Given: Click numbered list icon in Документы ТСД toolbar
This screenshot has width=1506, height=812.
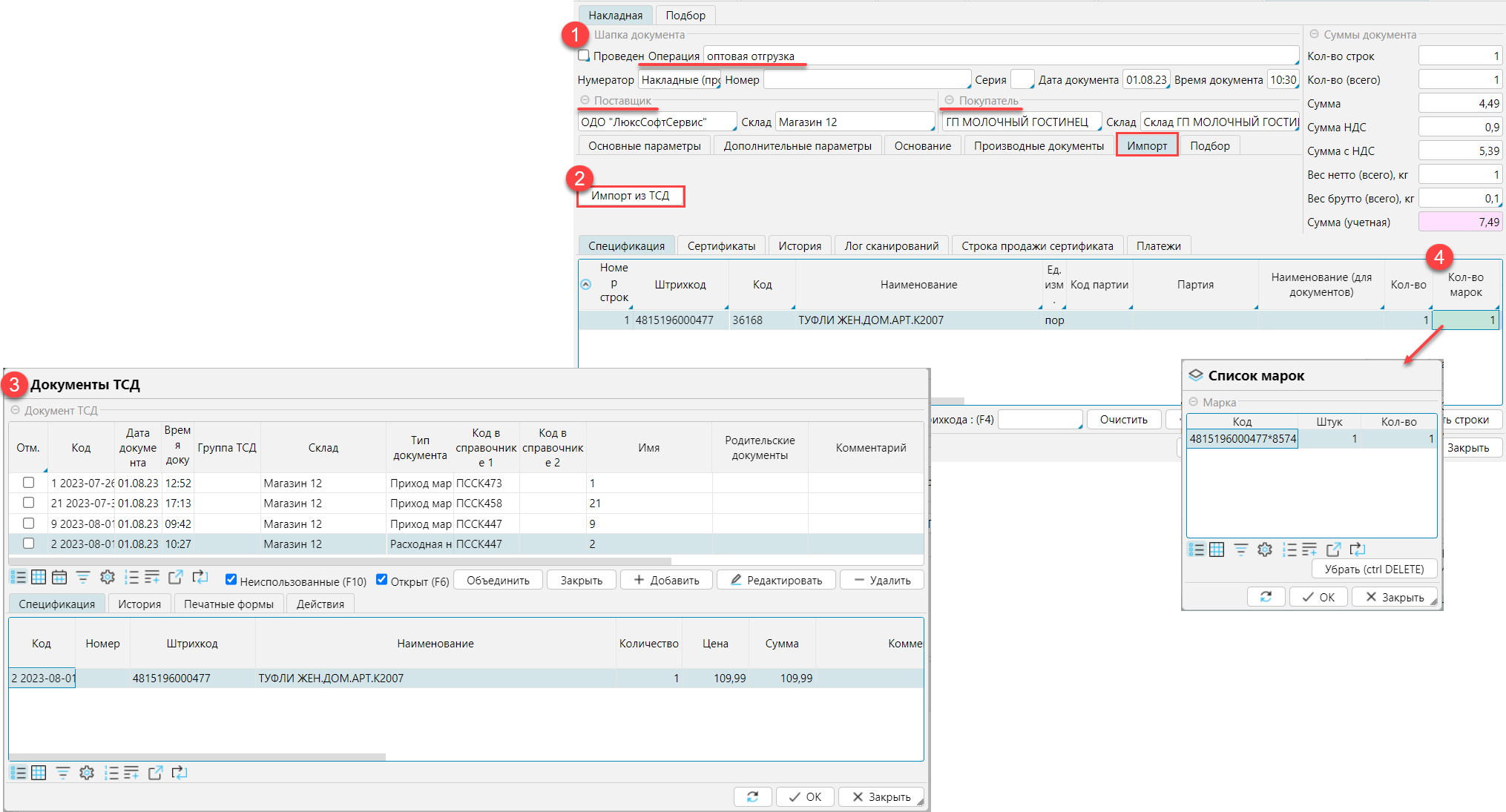Looking at the screenshot, I should (x=131, y=578).
